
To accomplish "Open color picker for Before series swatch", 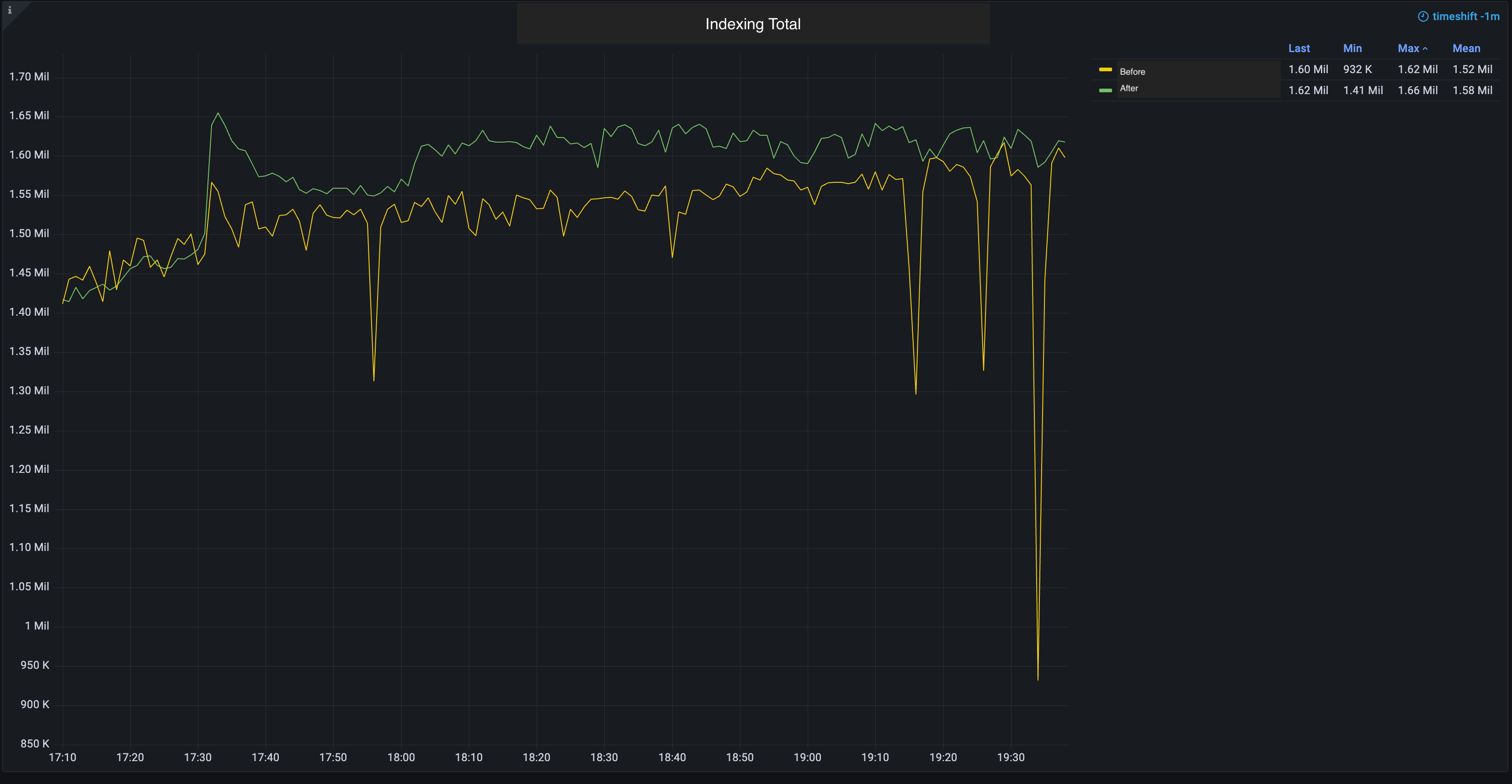I will click(1105, 70).
